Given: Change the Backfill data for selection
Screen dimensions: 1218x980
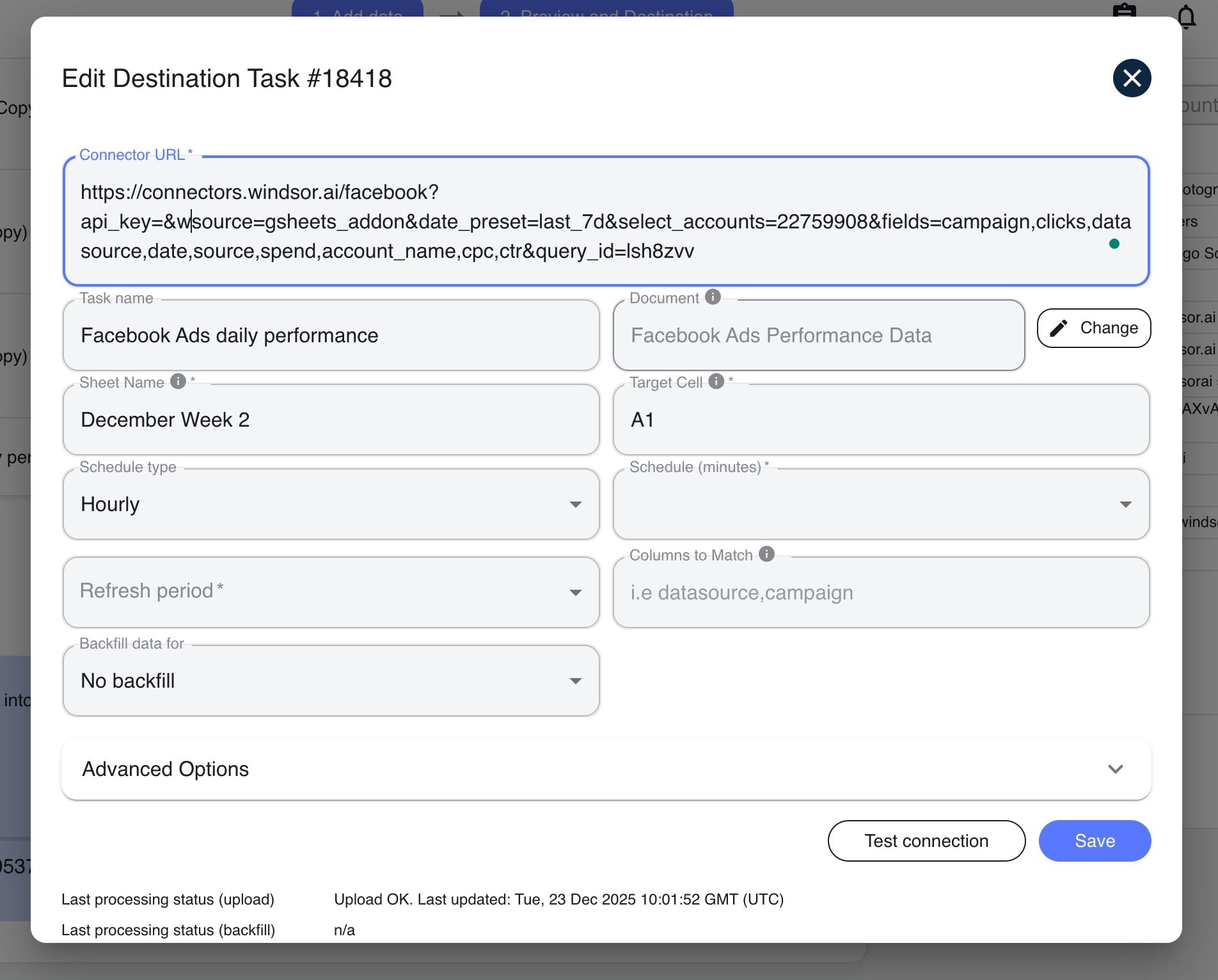Looking at the screenshot, I should click(x=575, y=681).
